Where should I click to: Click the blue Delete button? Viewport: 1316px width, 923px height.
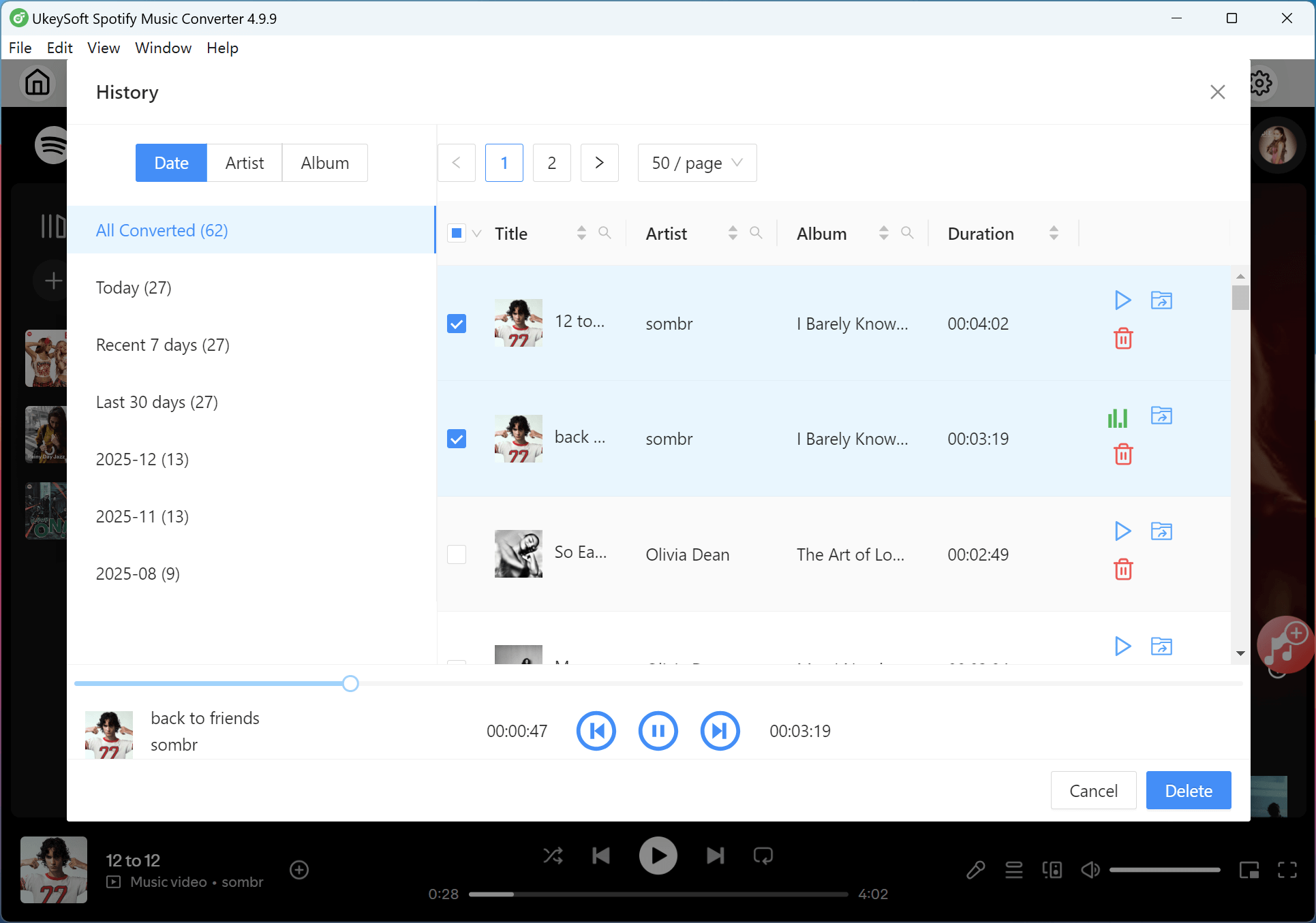pyautogui.click(x=1188, y=790)
